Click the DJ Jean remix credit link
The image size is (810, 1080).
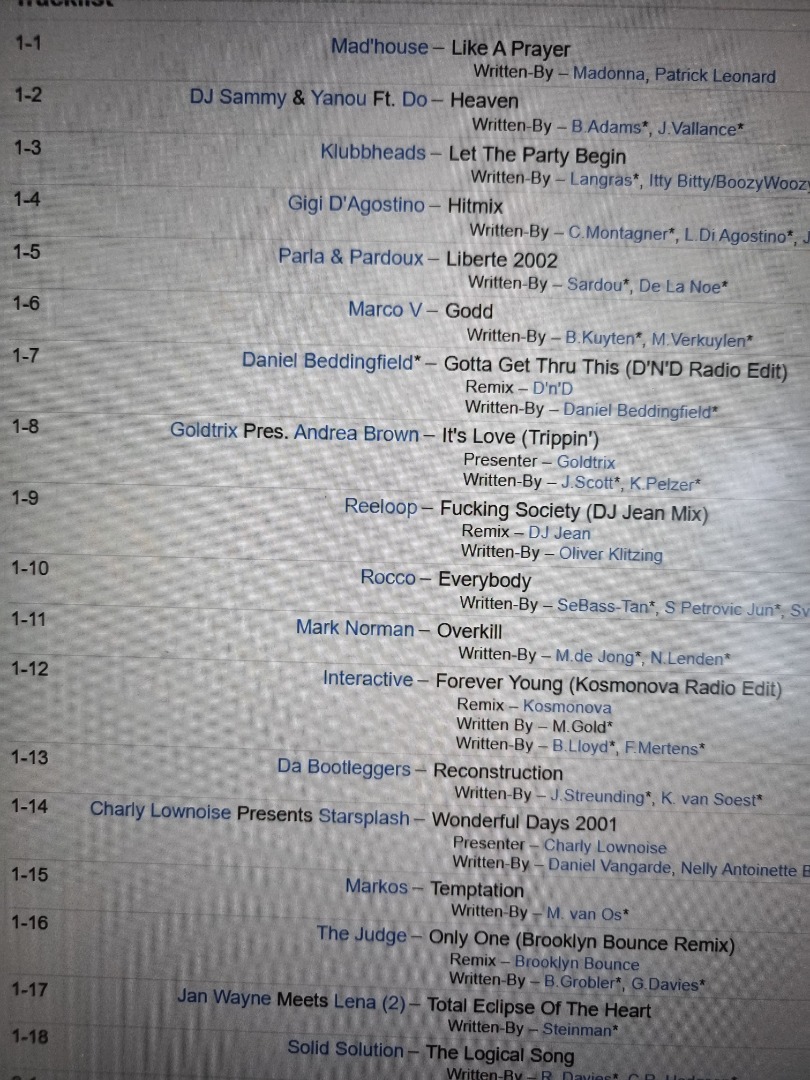pyautogui.click(x=559, y=533)
